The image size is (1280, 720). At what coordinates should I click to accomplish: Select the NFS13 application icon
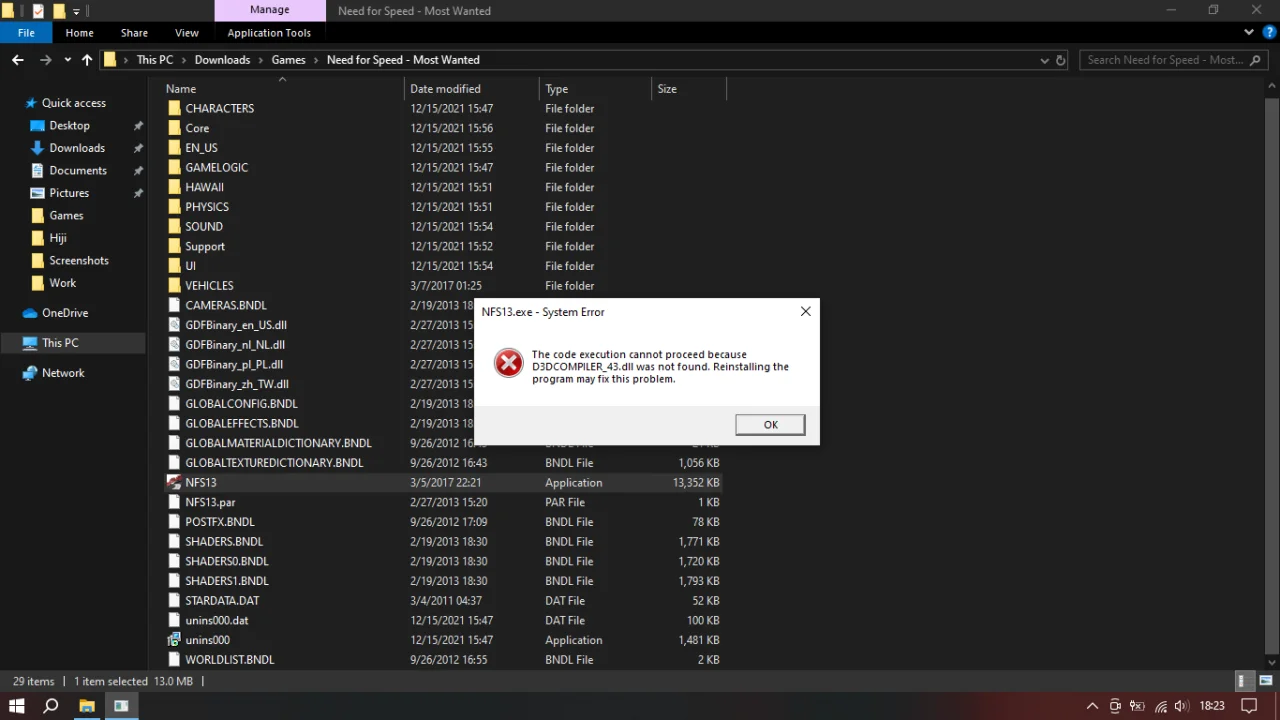pyautogui.click(x=174, y=482)
